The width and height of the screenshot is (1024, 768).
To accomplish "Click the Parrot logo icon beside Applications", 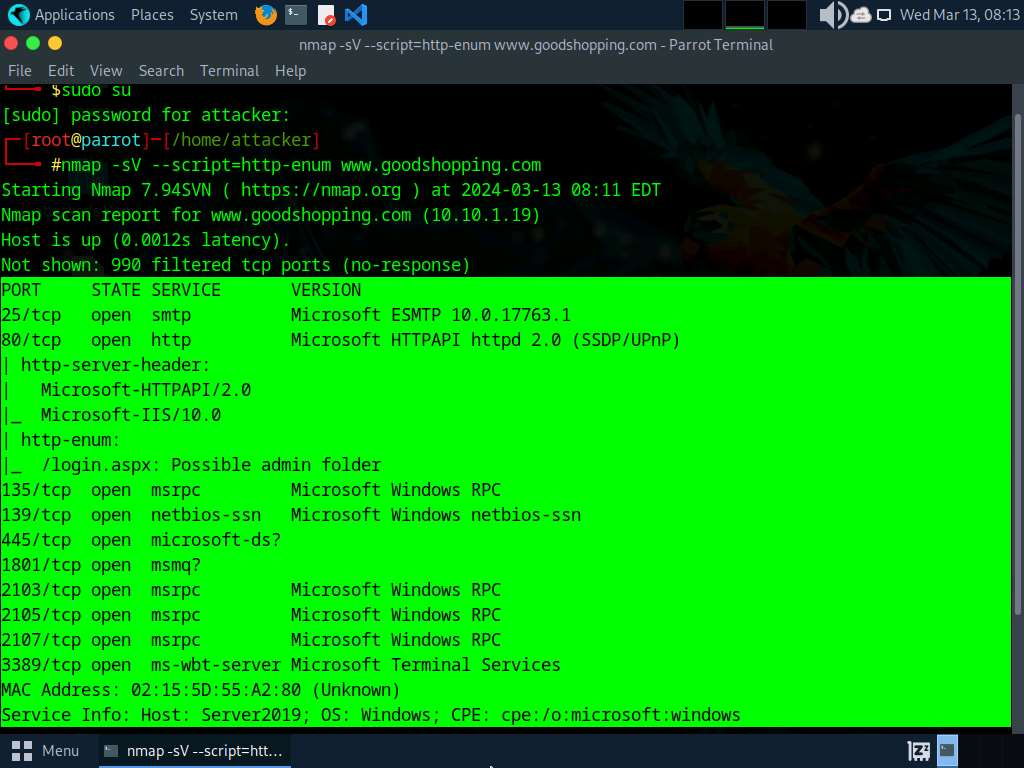I will (15, 15).
